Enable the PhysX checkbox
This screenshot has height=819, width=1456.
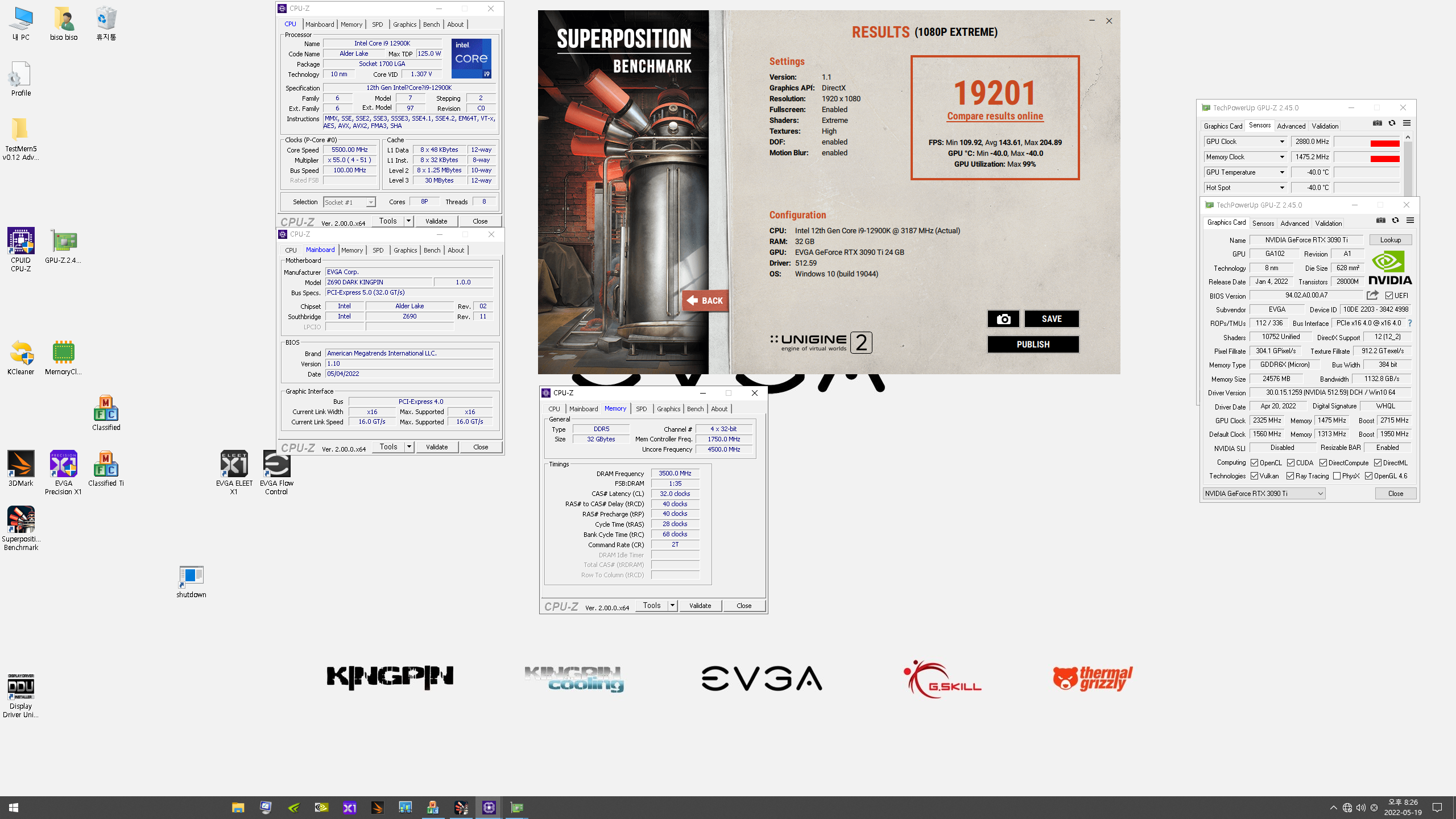(1337, 476)
